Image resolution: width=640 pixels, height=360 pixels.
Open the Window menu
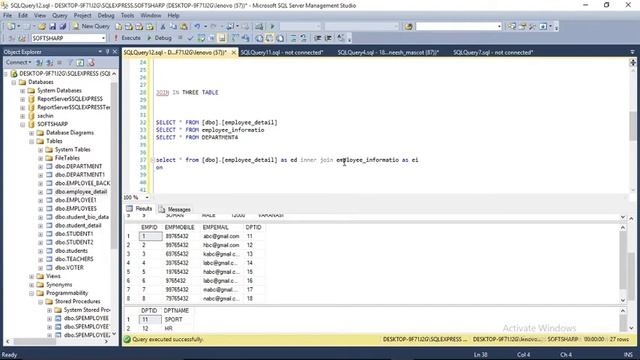click(x=151, y=16)
